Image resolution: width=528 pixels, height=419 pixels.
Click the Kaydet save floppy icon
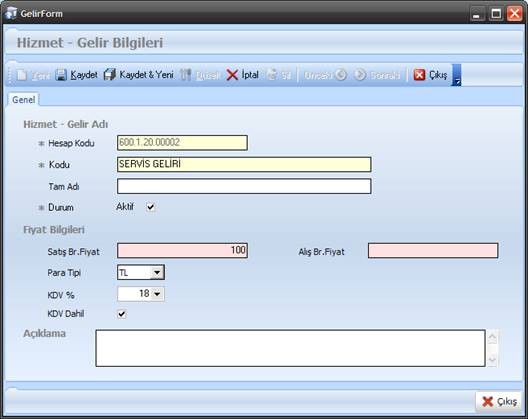[x=61, y=75]
